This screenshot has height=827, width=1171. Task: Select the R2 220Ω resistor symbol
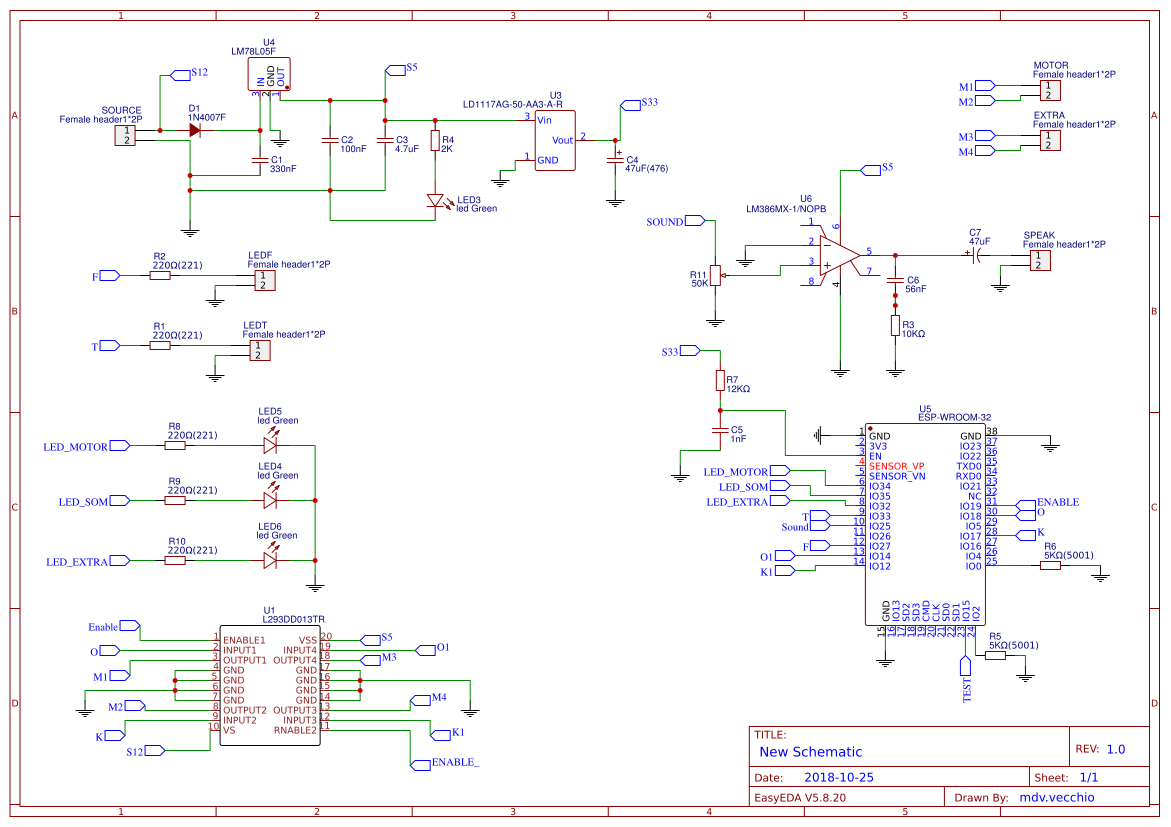160,276
